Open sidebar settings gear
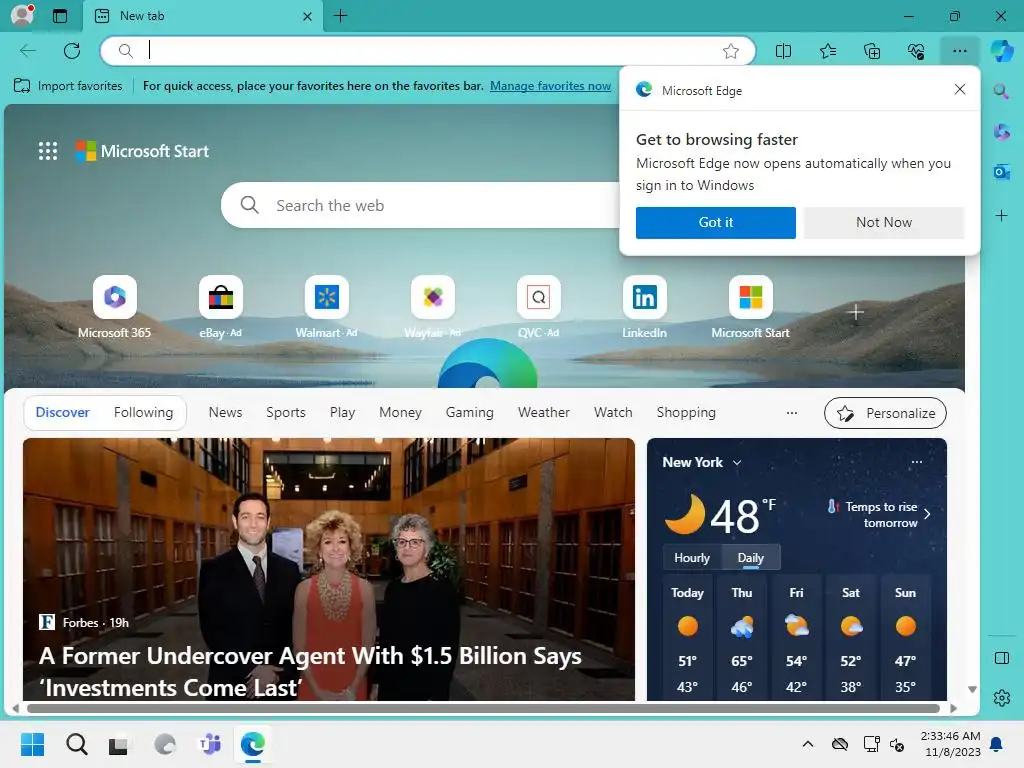This screenshot has height=768, width=1024. [1001, 698]
